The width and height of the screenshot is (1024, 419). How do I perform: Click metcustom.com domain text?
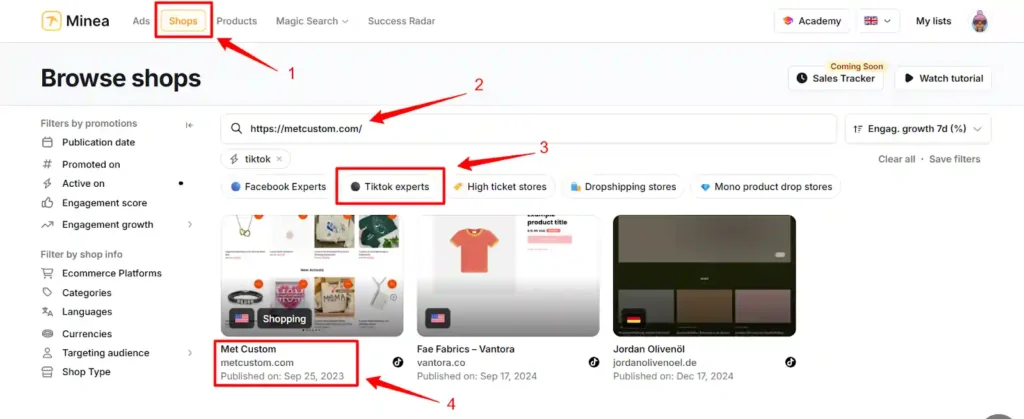point(257,363)
